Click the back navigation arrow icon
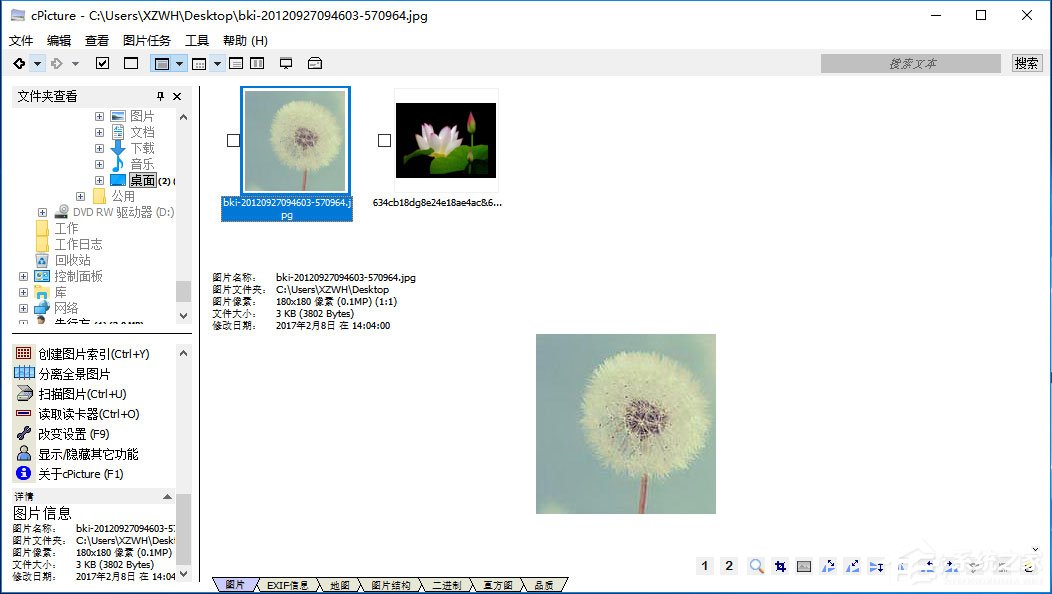Image resolution: width=1052 pixels, height=594 pixels. [x=19, y=63]
